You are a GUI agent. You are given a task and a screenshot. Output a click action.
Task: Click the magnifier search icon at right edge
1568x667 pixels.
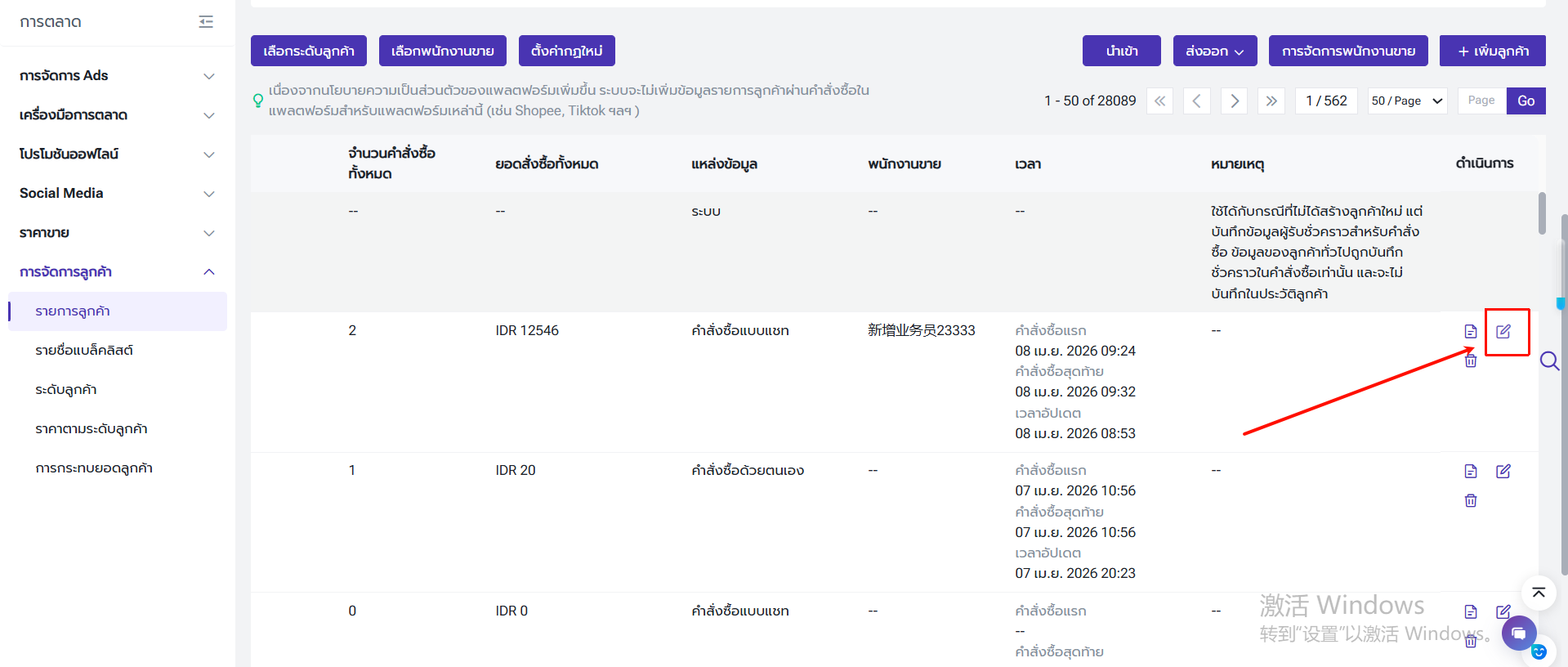pos(1549,360)
